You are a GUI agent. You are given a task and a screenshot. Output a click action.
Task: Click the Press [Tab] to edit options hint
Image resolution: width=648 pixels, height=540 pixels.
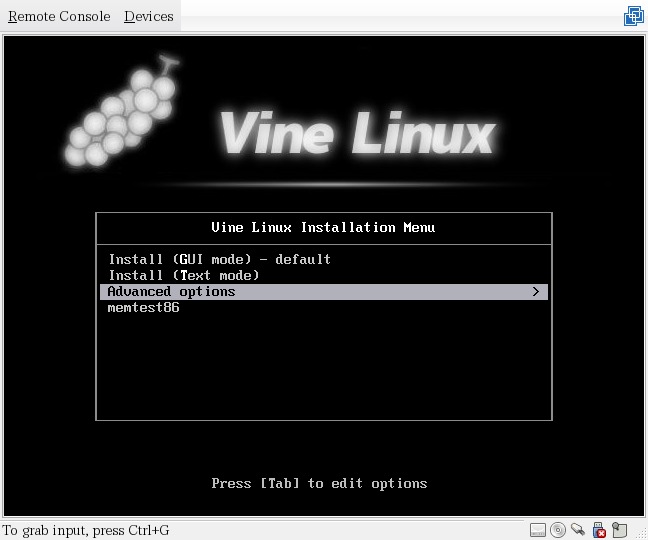pos(319,483)
